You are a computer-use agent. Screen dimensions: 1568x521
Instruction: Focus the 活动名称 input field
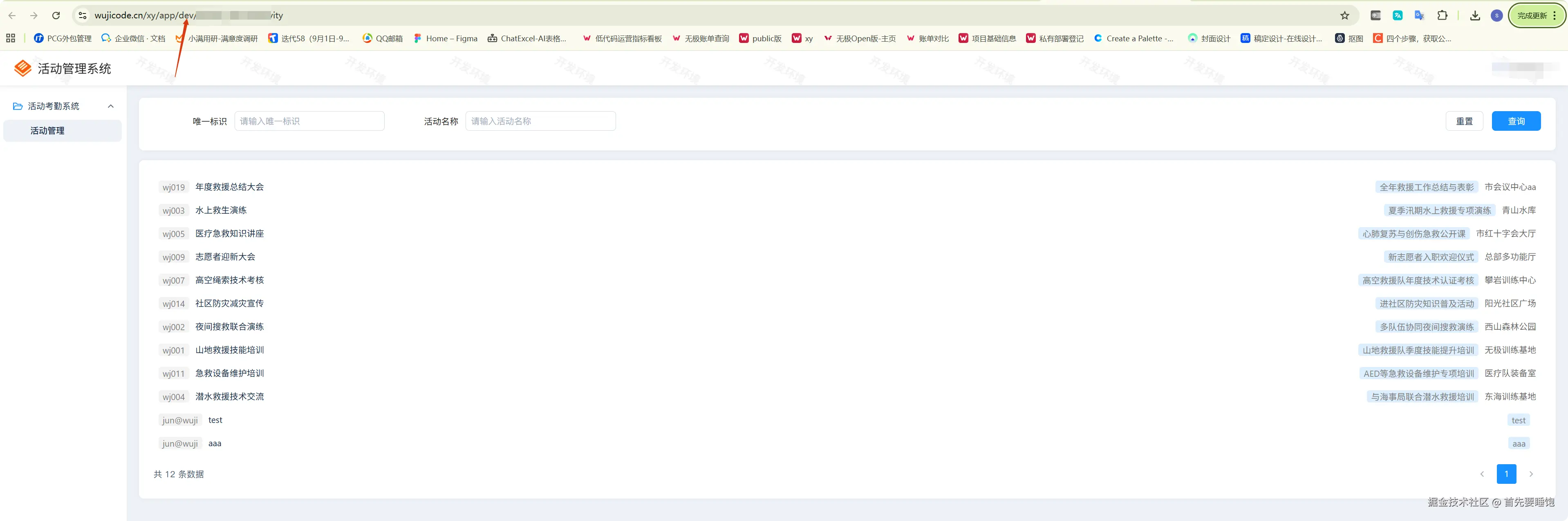540,121
